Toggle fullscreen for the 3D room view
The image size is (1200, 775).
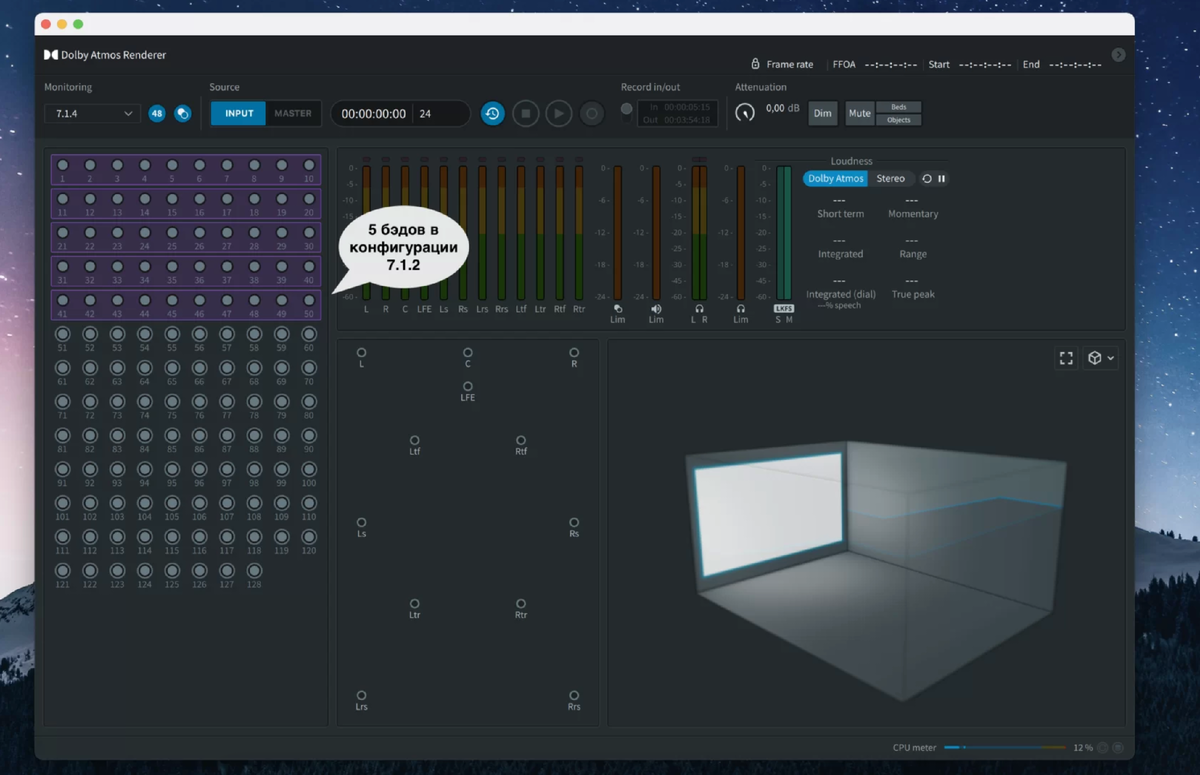coord(1066,358)
